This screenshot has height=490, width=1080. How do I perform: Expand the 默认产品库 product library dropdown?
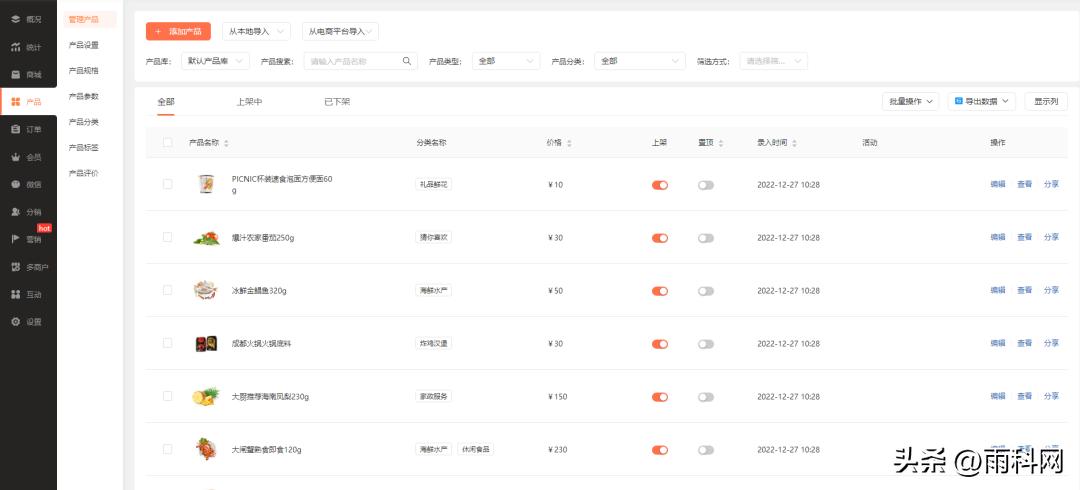point(215,61)
